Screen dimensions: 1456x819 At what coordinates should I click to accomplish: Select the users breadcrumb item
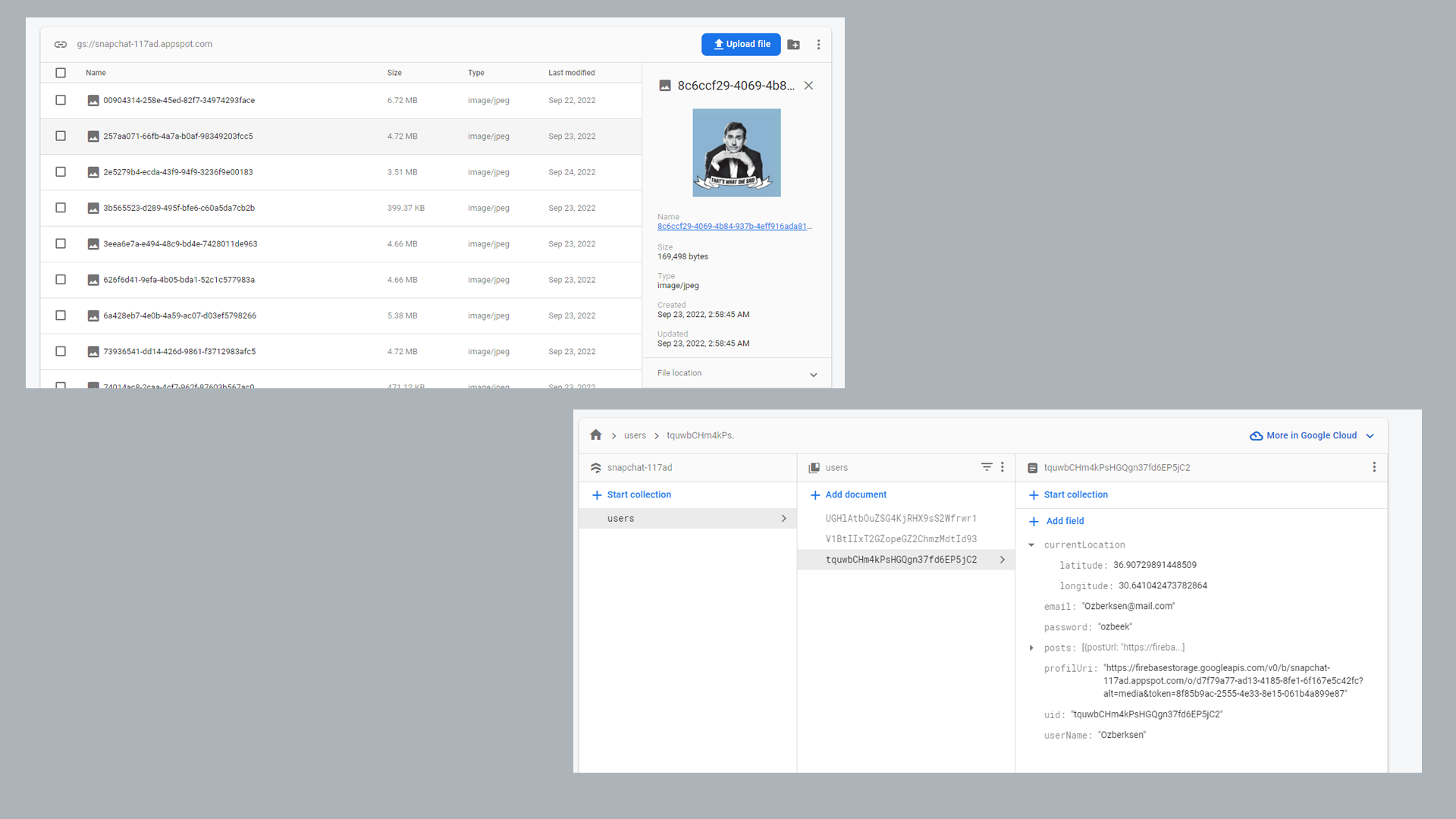[635, 435]
